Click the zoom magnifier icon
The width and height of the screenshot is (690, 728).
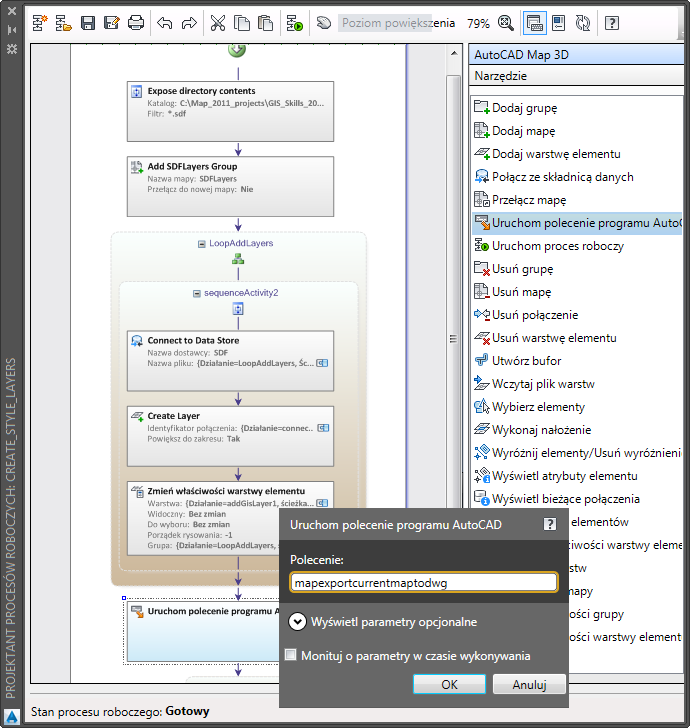click(x=505, y=23)
